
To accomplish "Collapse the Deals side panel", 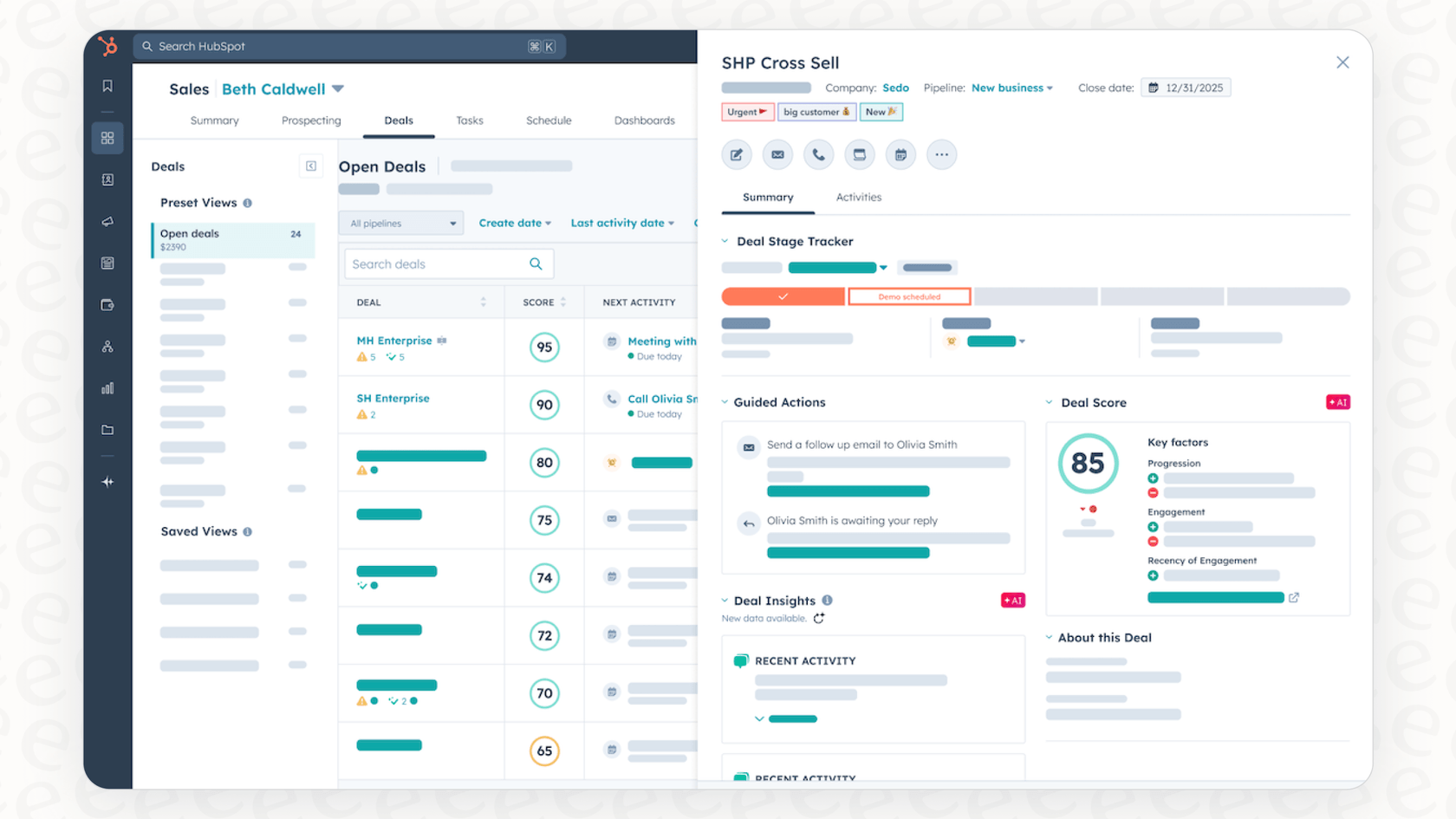I will click(310, 166).
